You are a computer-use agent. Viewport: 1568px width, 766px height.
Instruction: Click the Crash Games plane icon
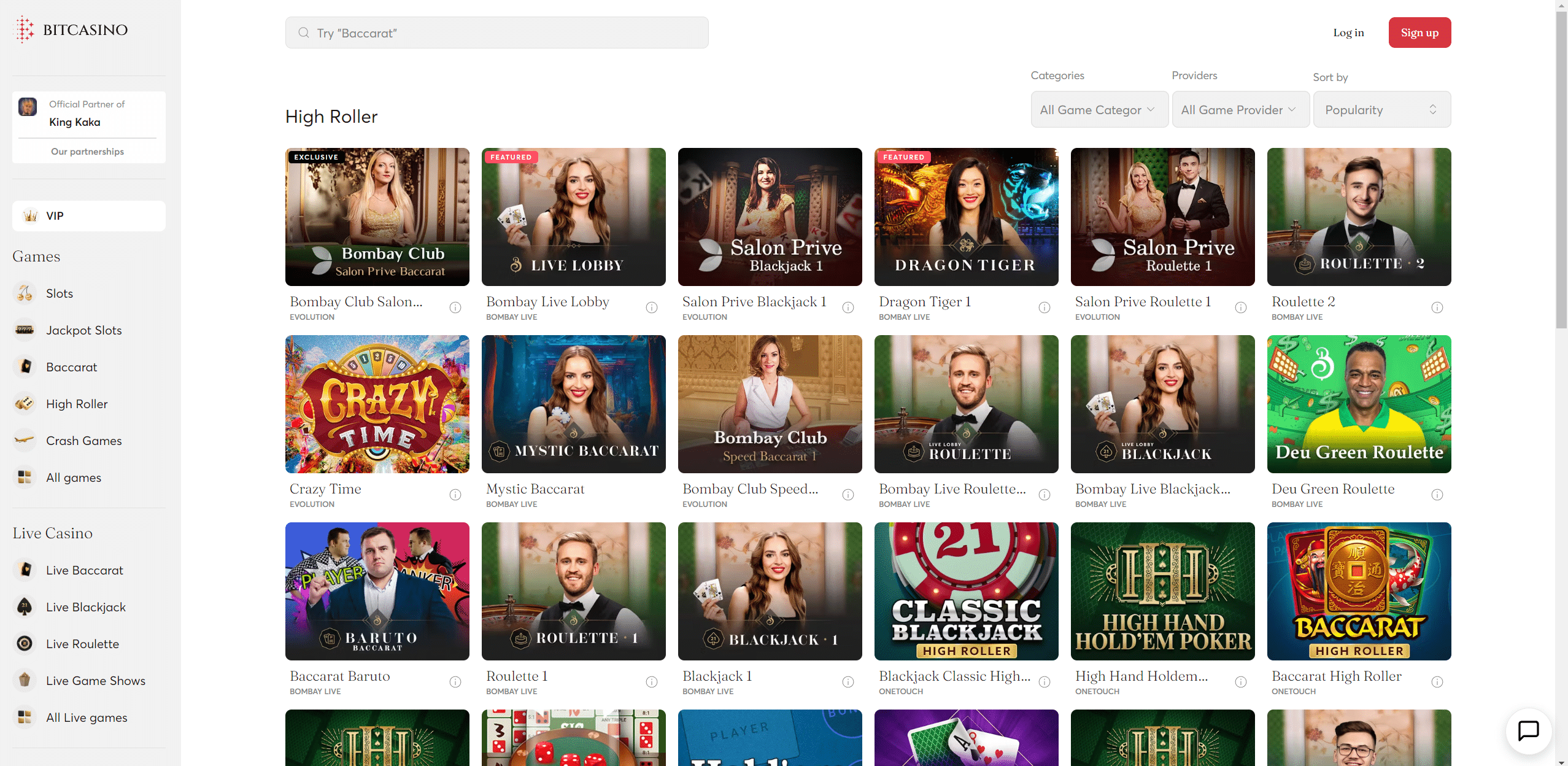[25, 441]
